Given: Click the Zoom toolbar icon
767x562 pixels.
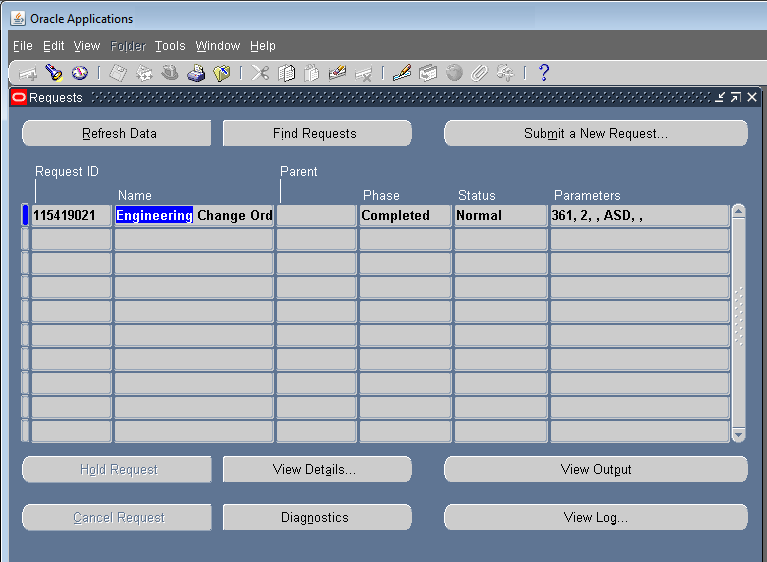Looking at the screenshot, I should click(428, 73).
